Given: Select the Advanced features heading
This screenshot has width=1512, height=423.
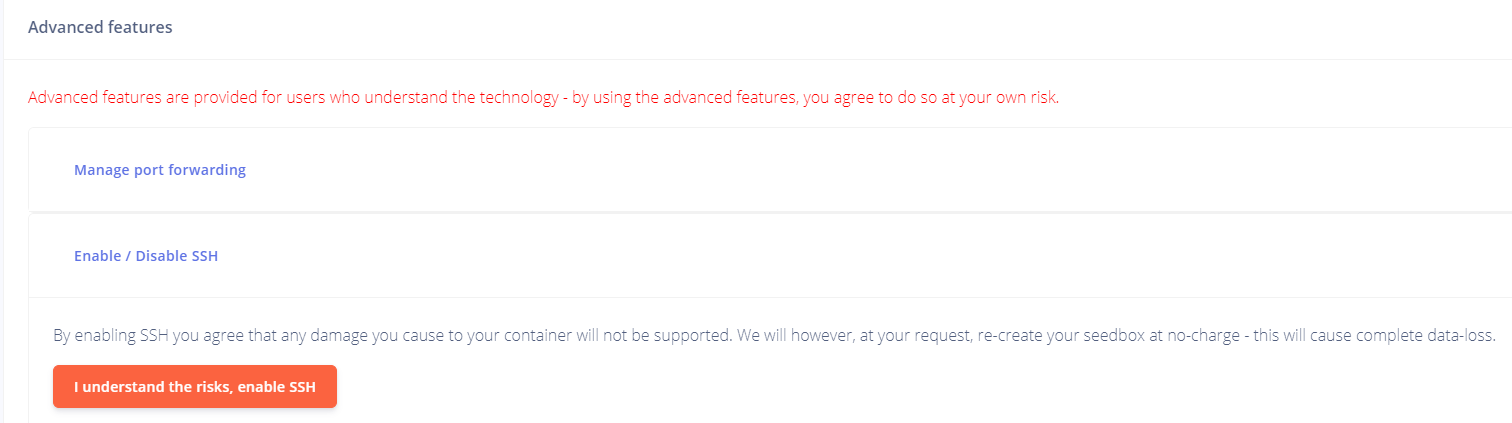Looking at the screenshot, I should [100, 27].
